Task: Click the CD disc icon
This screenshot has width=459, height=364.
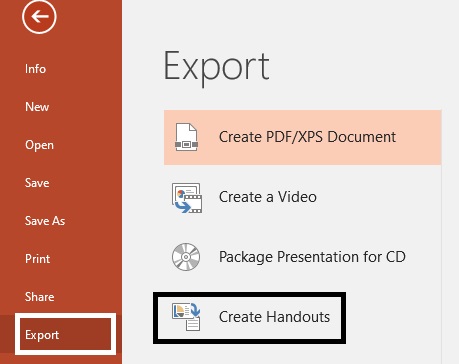Action: click(x=186, y=257)
